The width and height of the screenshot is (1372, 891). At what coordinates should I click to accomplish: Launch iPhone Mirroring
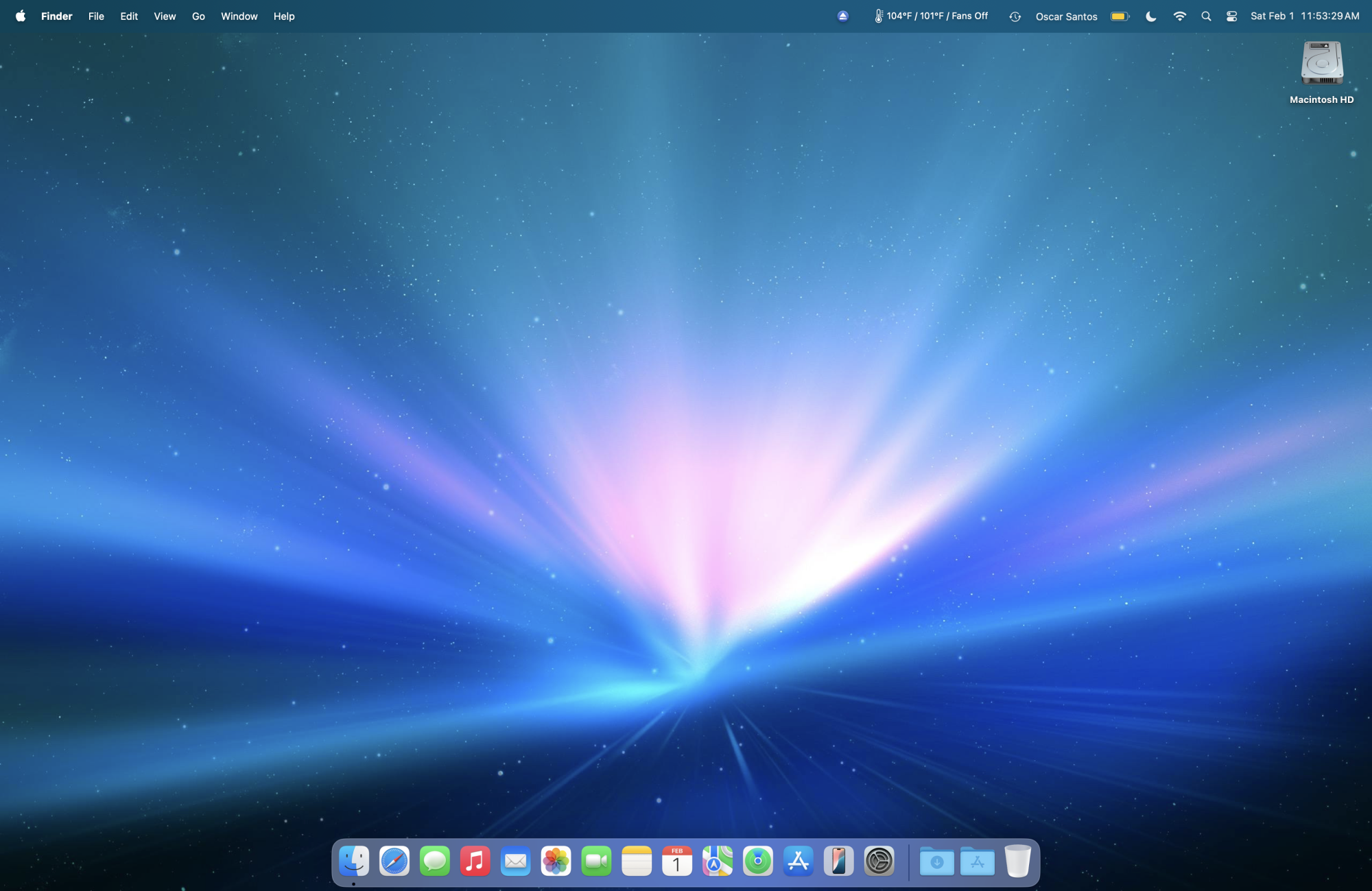point(838,861)
